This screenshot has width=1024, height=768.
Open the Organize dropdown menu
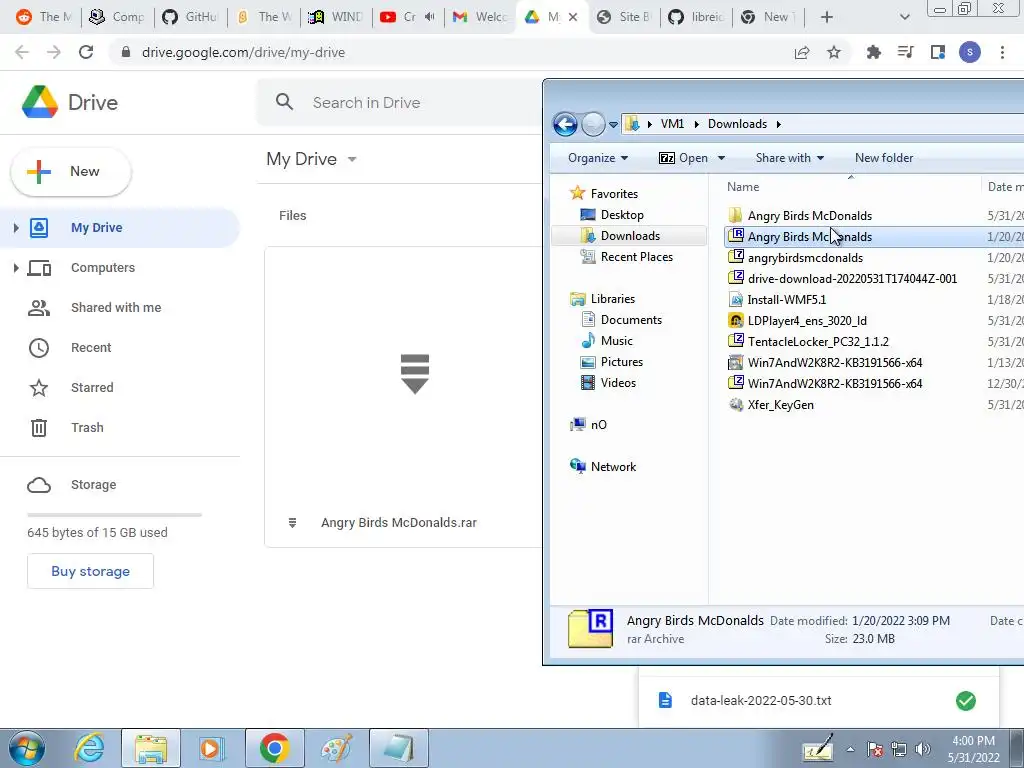coord(598,158)
